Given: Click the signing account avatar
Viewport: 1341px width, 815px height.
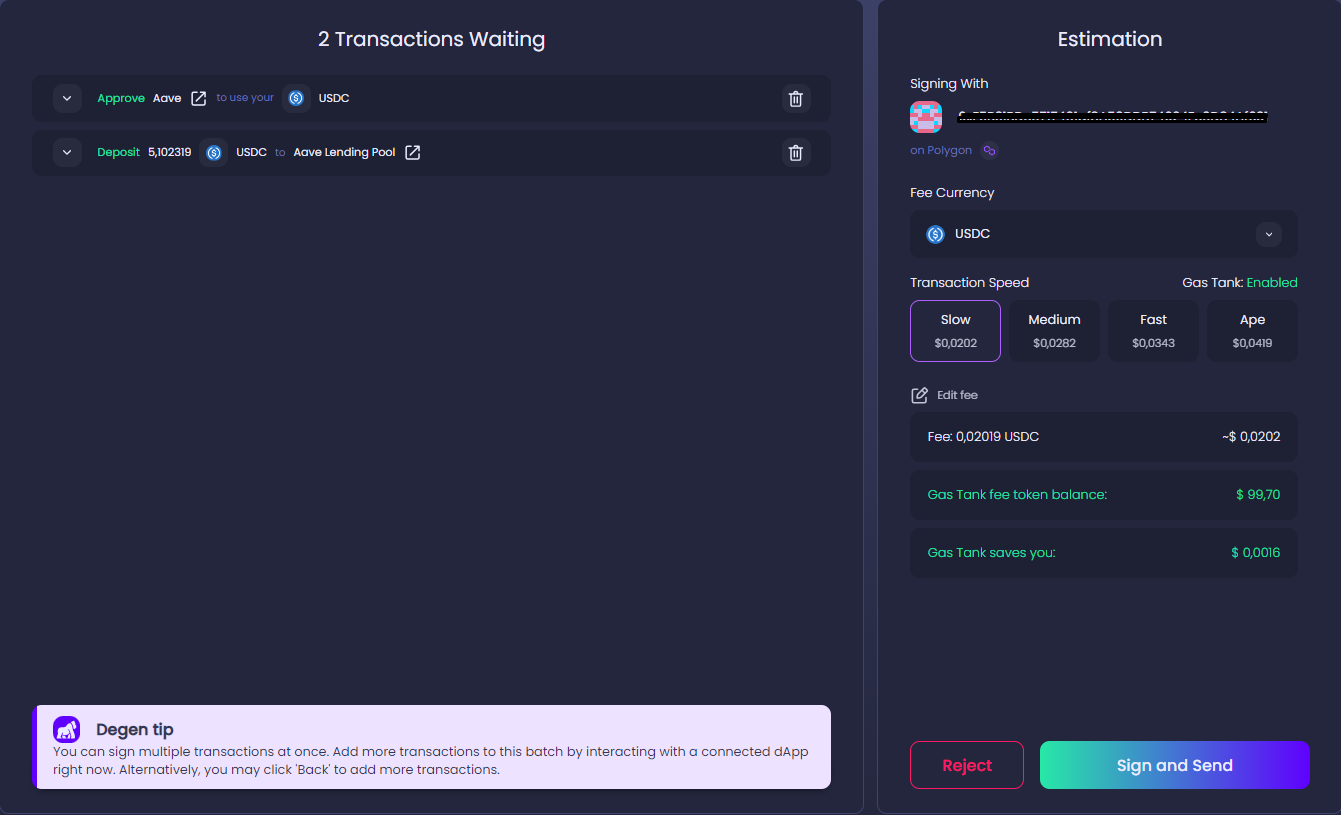Looking at the screenshot, I should coord(926,117).
